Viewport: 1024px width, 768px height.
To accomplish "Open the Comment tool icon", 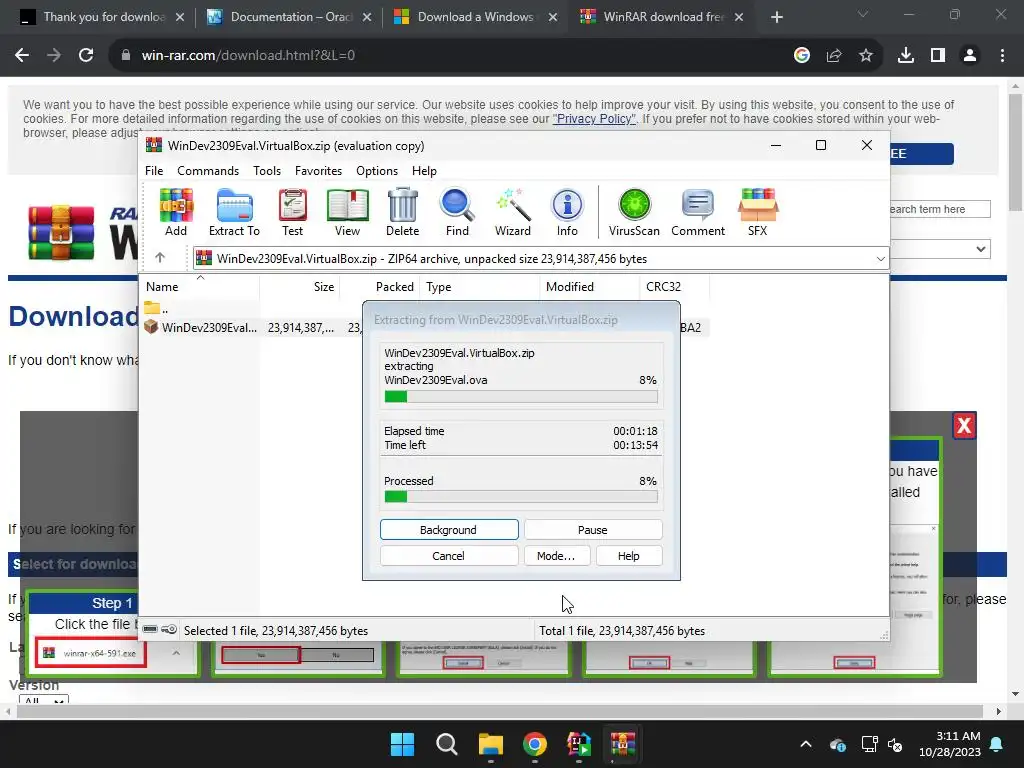I will 697,212.
